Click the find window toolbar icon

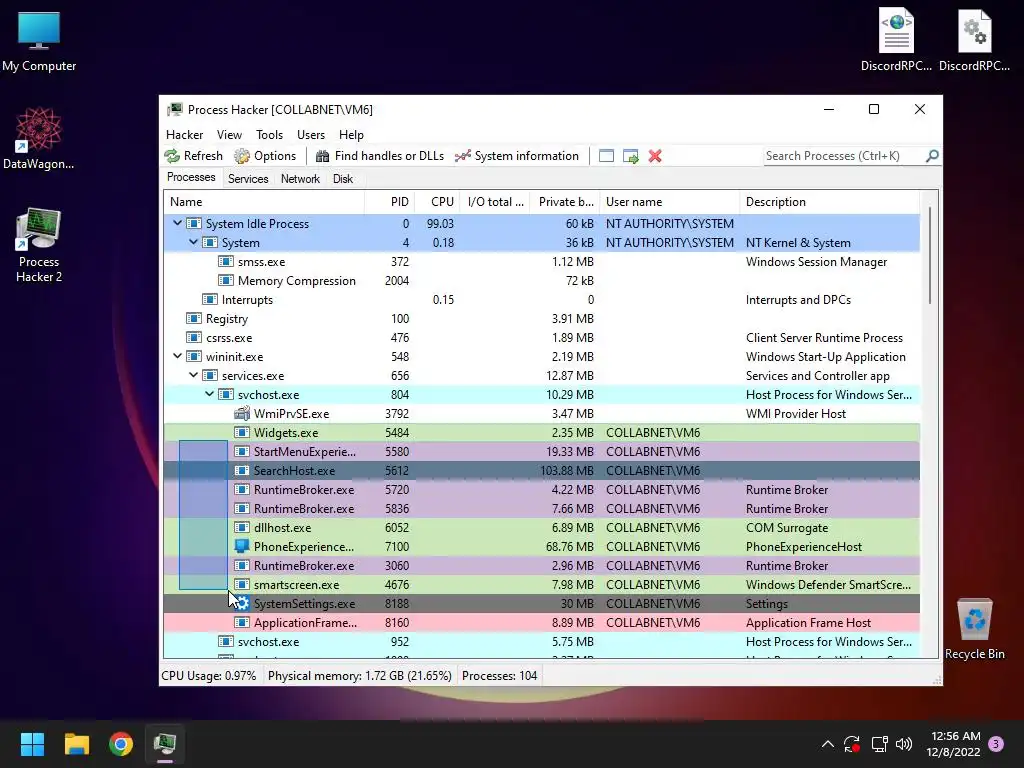point(606,156)
